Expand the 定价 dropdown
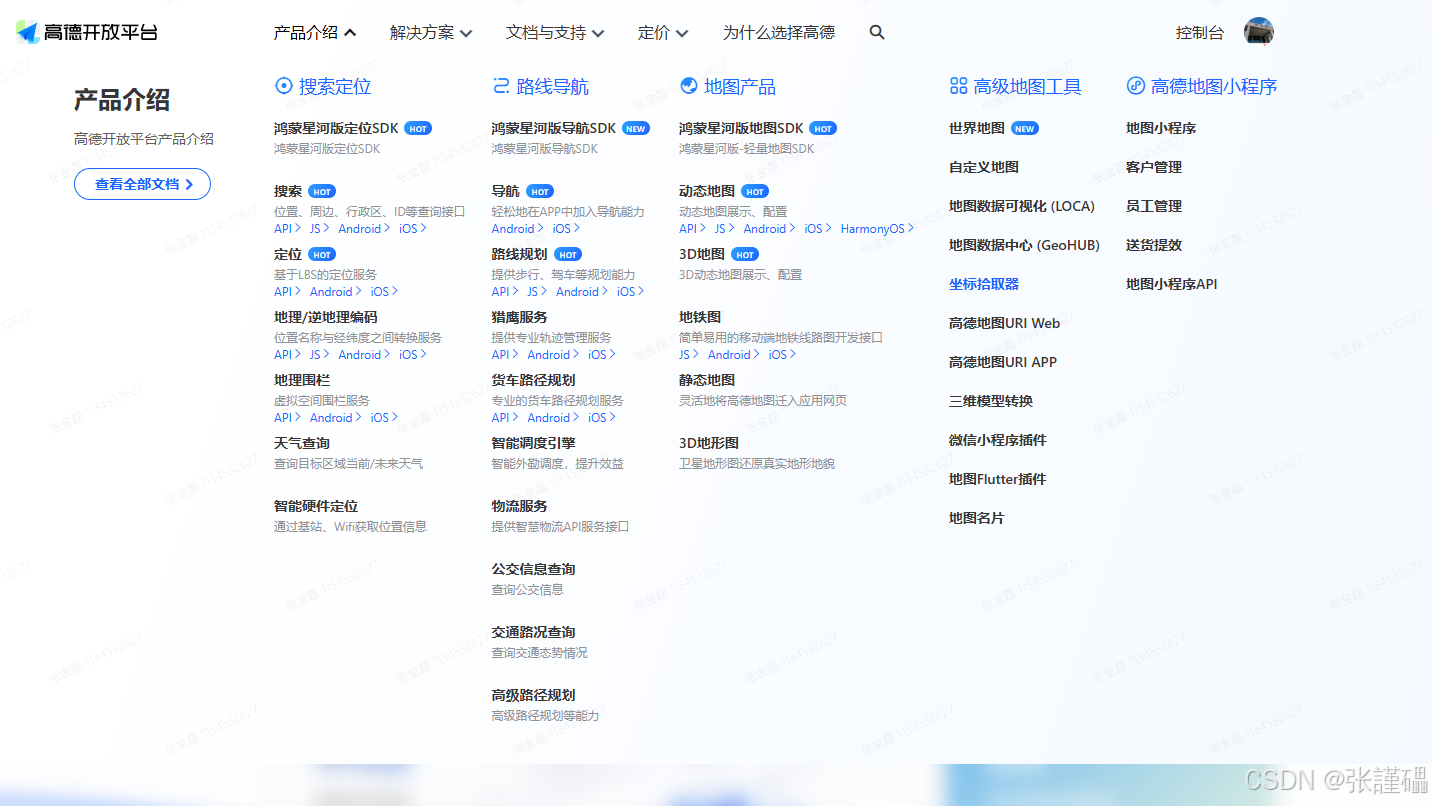The width and height of the screenshot is (1432, 806). pos(663,32)
